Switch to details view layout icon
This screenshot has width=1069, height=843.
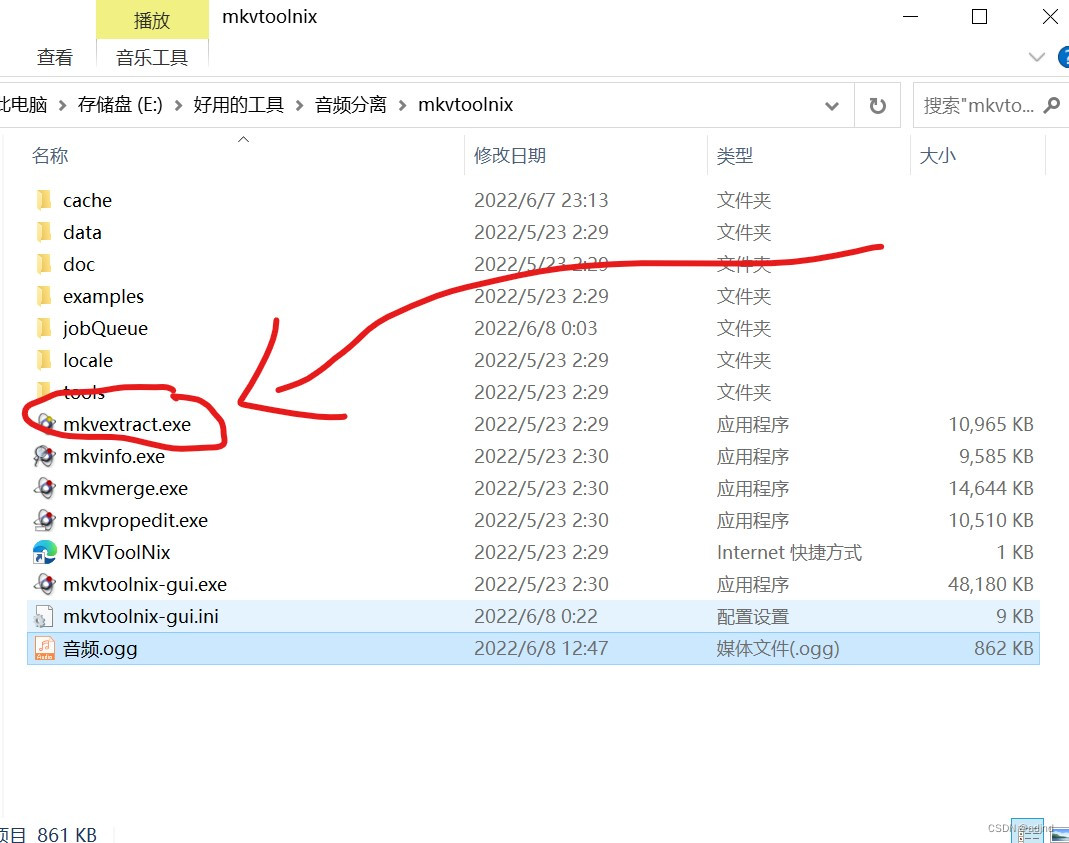pos(1027,831)
